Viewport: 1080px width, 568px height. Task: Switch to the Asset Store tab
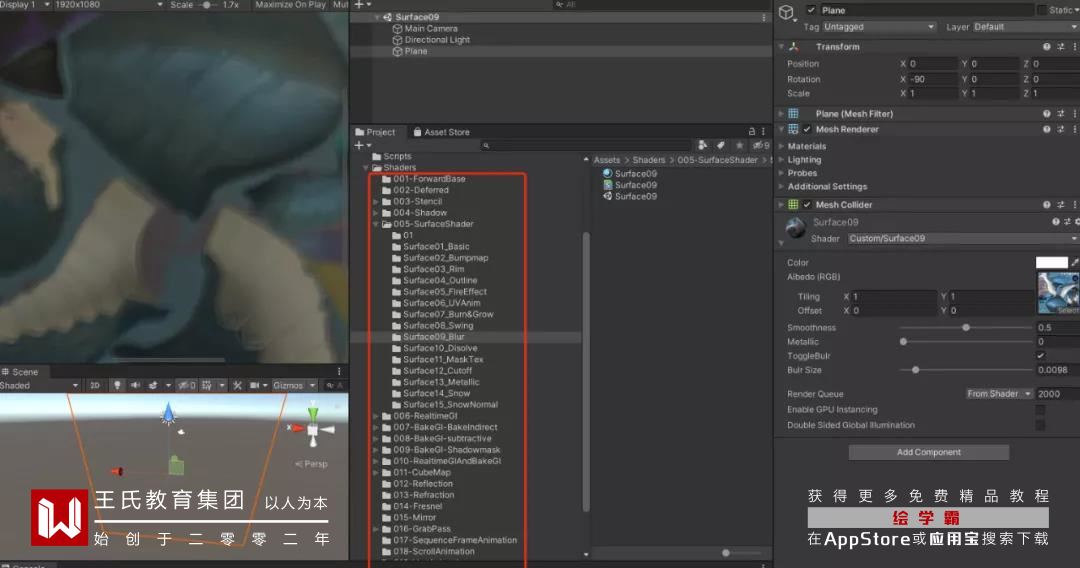click(442, 132)
